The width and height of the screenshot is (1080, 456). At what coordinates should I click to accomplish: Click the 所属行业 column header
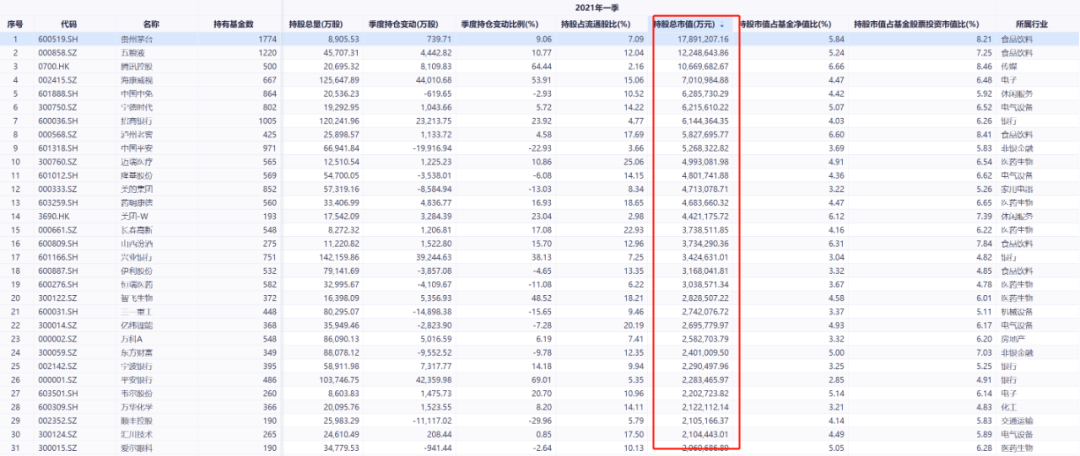(x=1032, y=24)
